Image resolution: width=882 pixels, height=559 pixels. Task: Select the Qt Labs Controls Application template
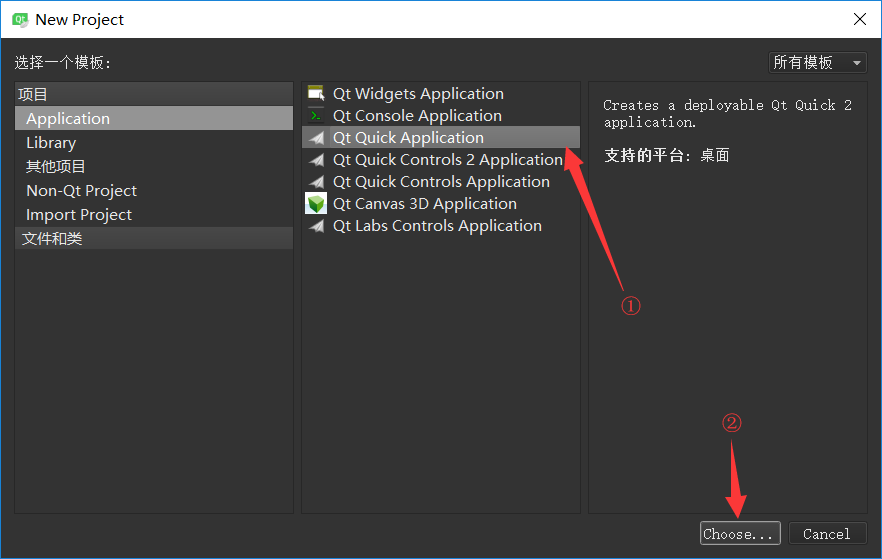pyautogui.click(x=440, y=226)
